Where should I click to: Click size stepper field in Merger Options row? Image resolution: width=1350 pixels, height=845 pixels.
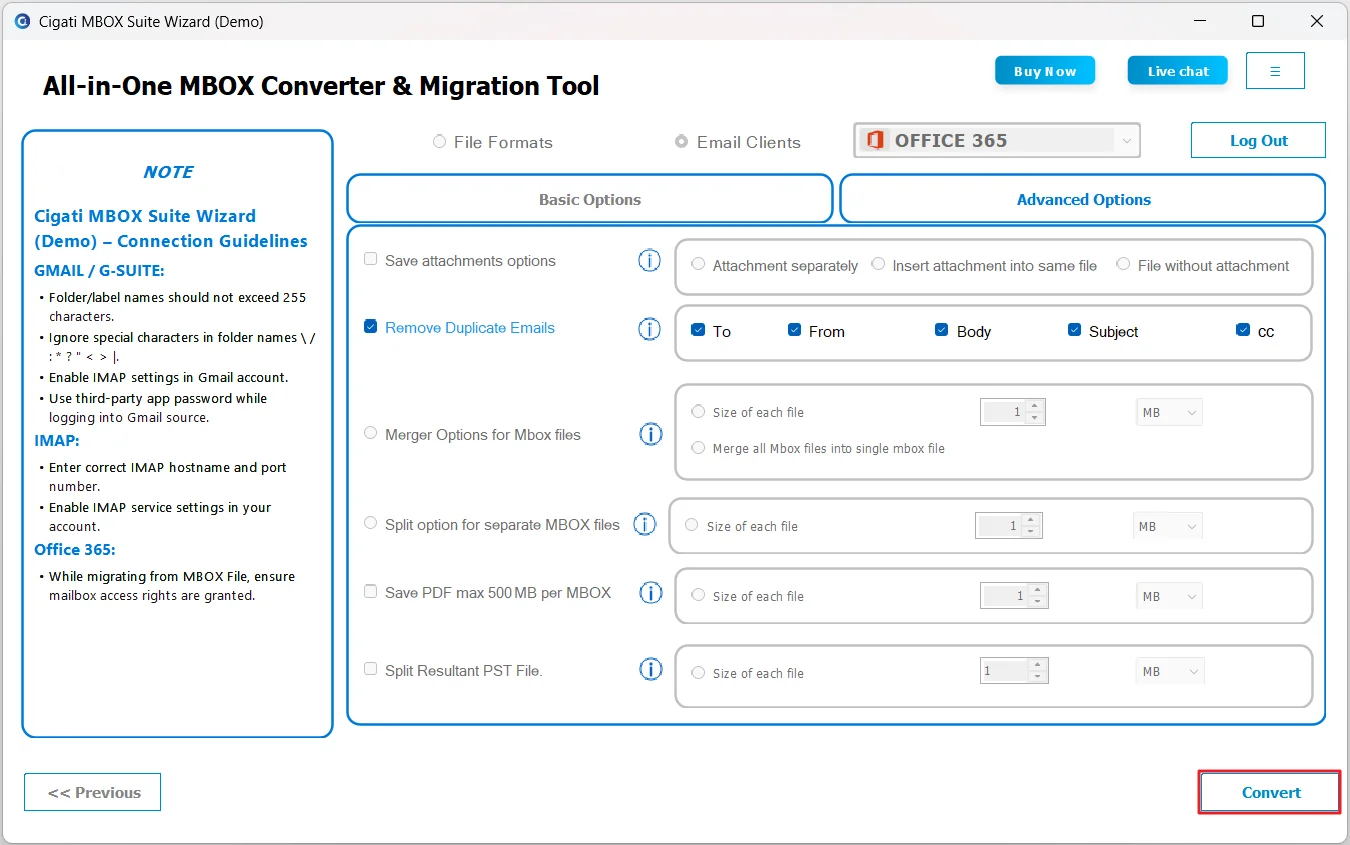[1012, 412]
